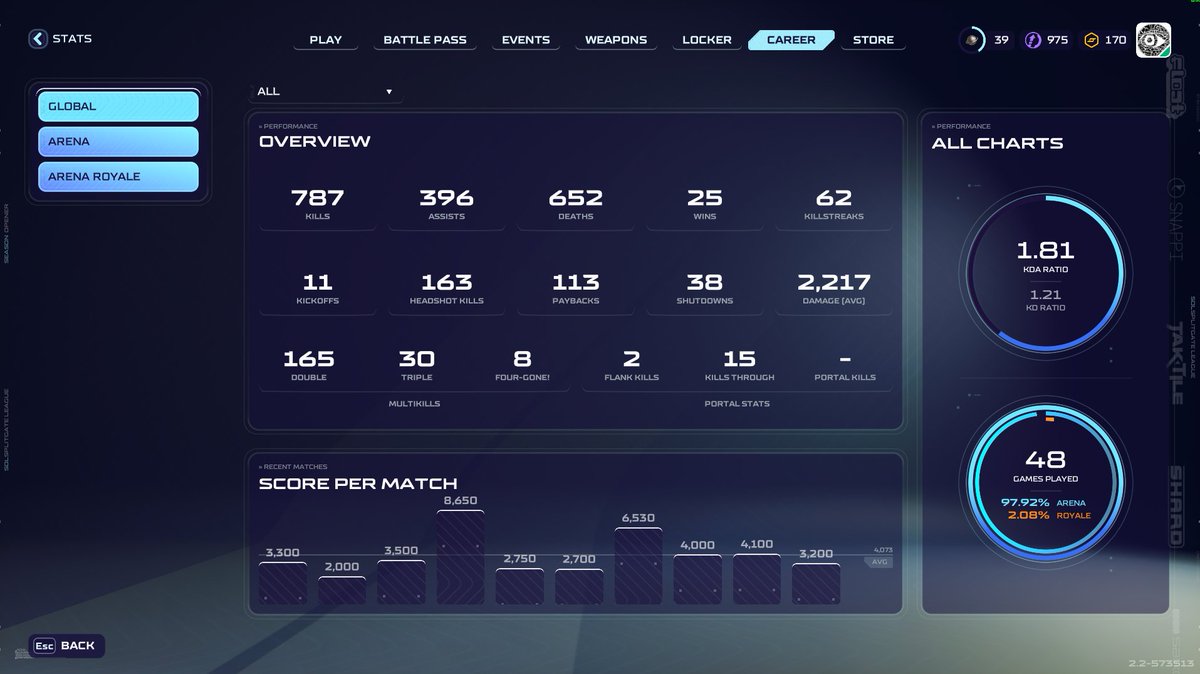Click the OVERVIEW heading
The height and width of the screenshot is (674, 1200).
coord(314,141)
